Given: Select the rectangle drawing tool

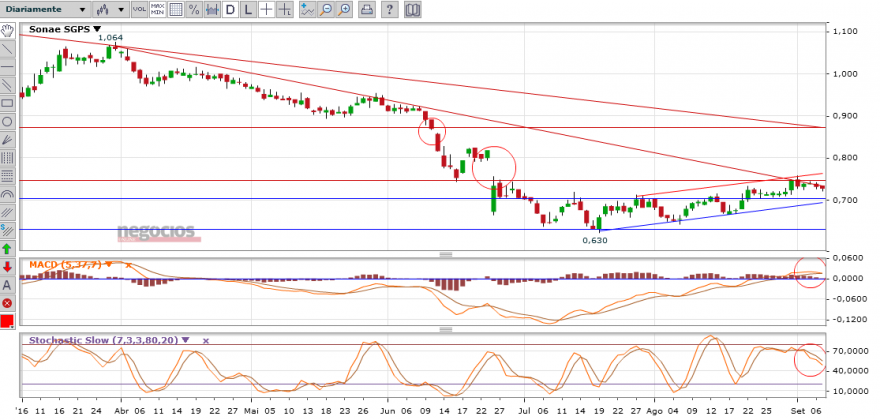Looking at the screenshot, I should point(7,103).
